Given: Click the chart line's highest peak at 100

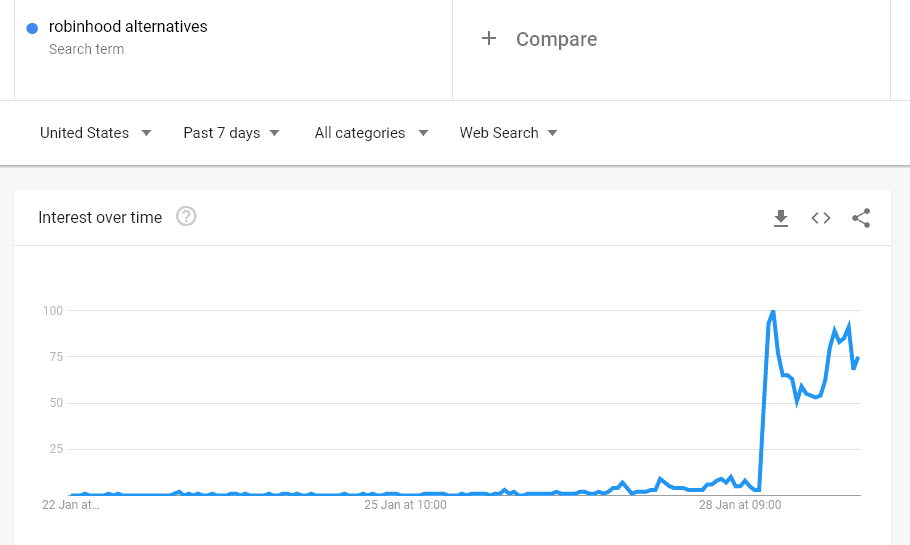Looking at the screenshot, I should point(773,312).
